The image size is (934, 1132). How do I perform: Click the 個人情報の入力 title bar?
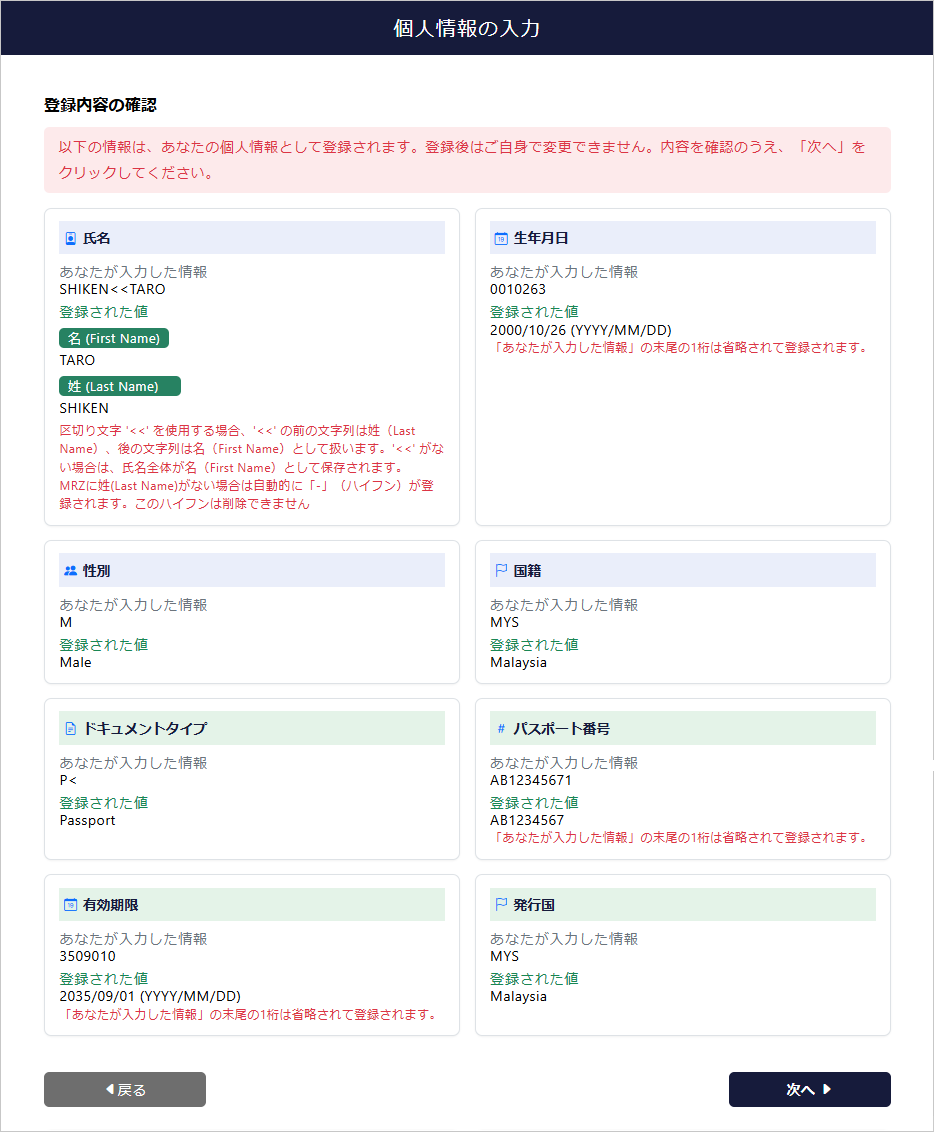[x=467, y=28]
